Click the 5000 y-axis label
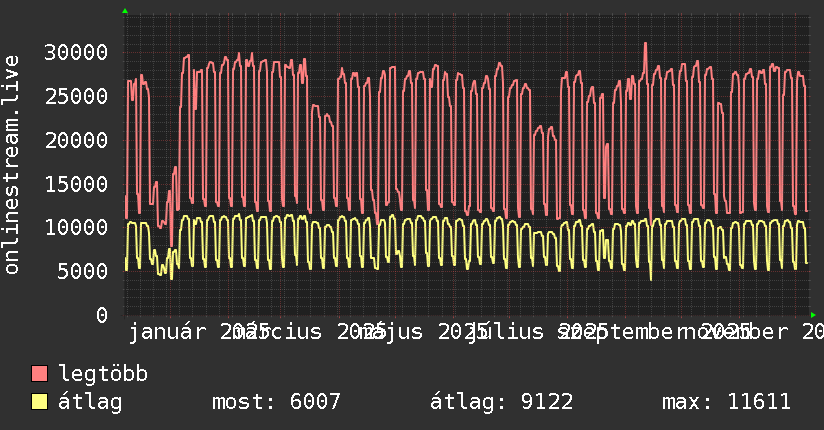 [83, 271]
